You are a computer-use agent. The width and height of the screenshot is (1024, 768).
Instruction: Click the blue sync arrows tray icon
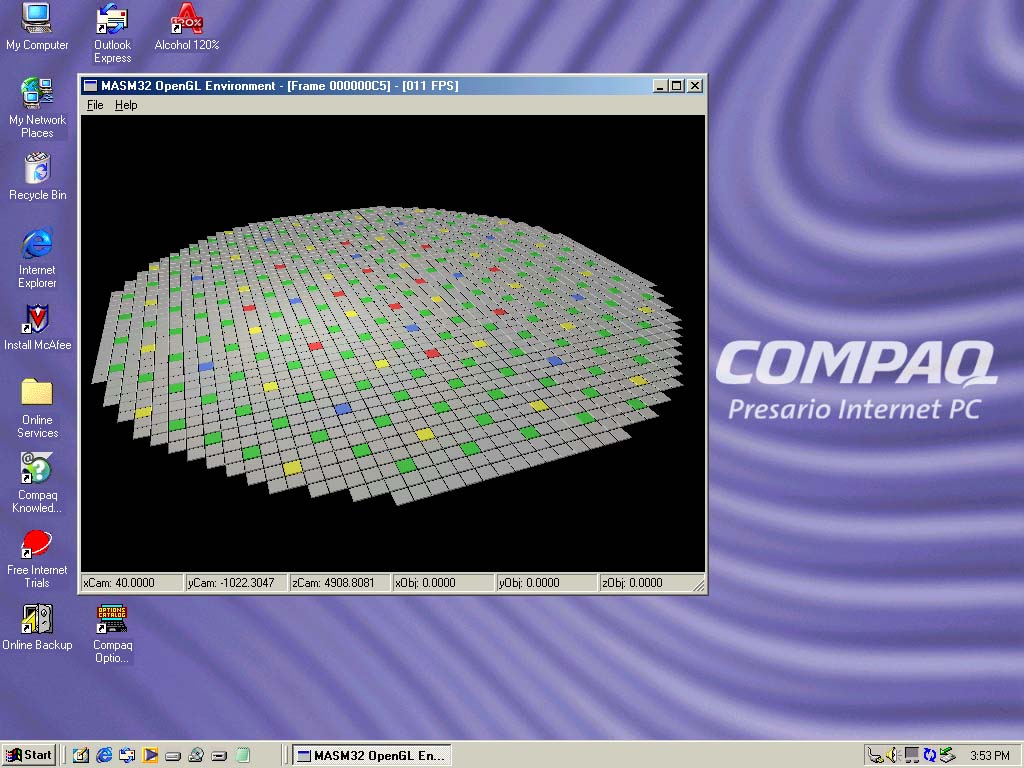(x=929, y=756)
